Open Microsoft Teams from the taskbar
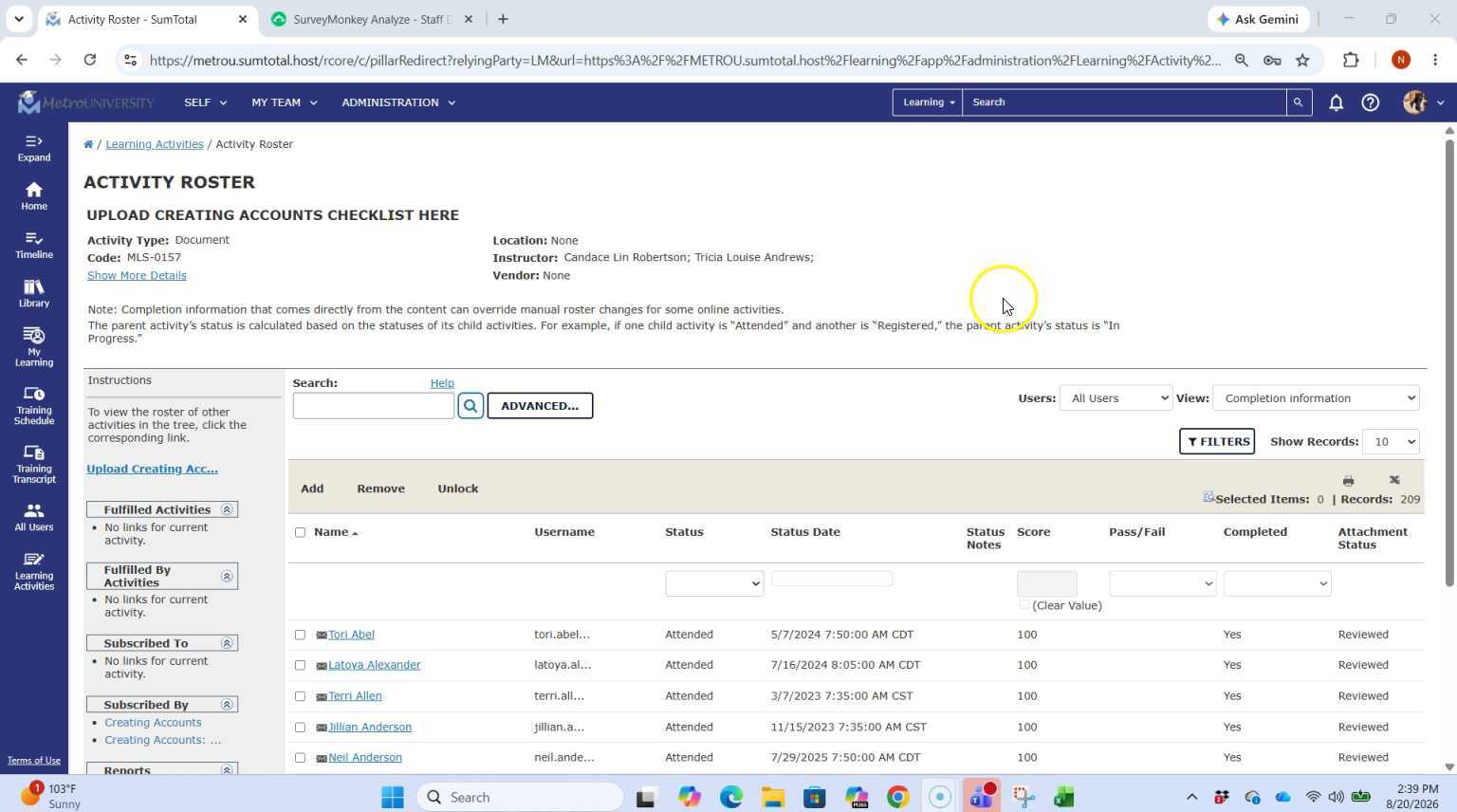Image resolution: width=1457 pixels, height=812 pixels. coord(982,797)
